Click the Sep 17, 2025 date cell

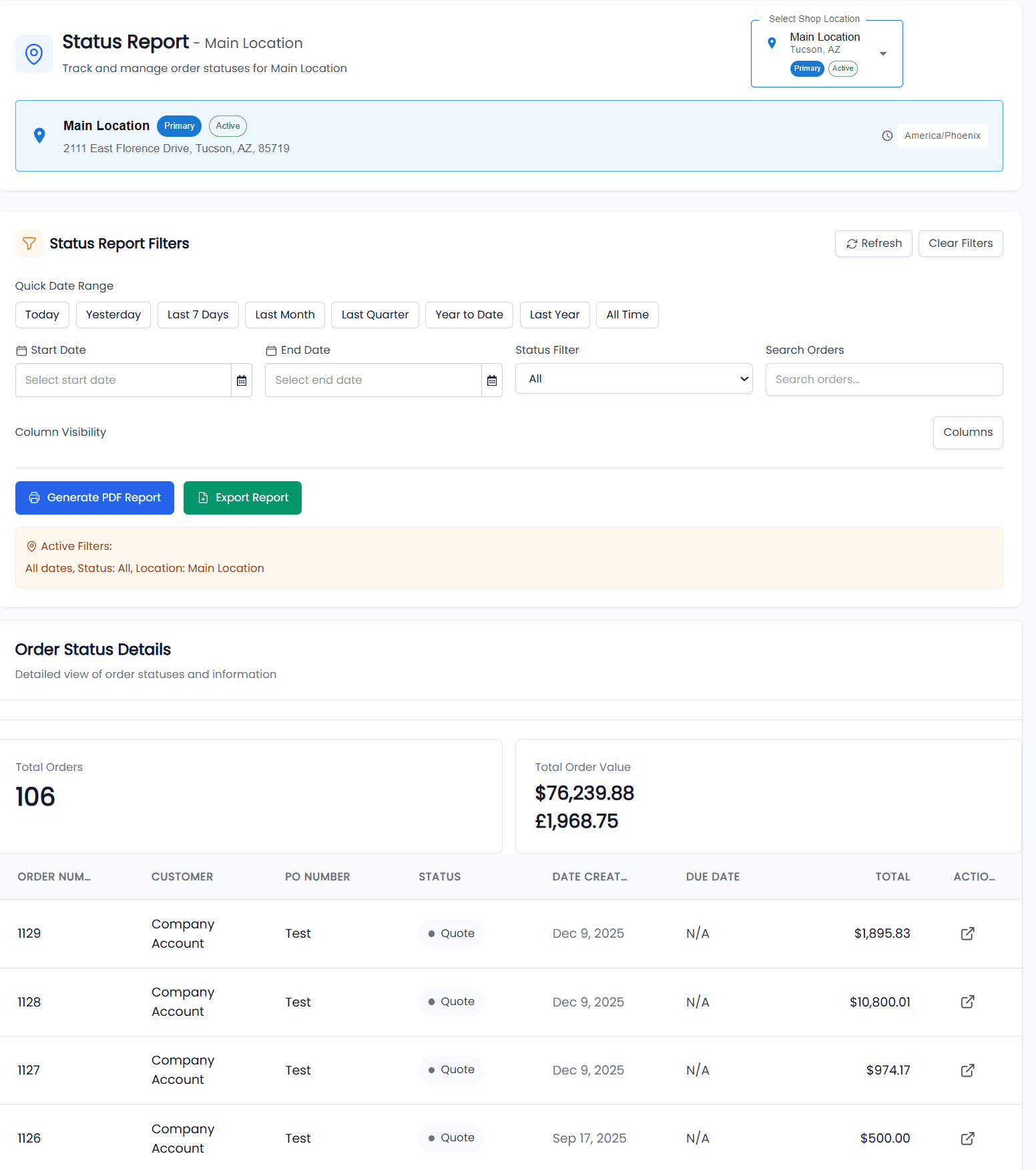coord(589,1139)
